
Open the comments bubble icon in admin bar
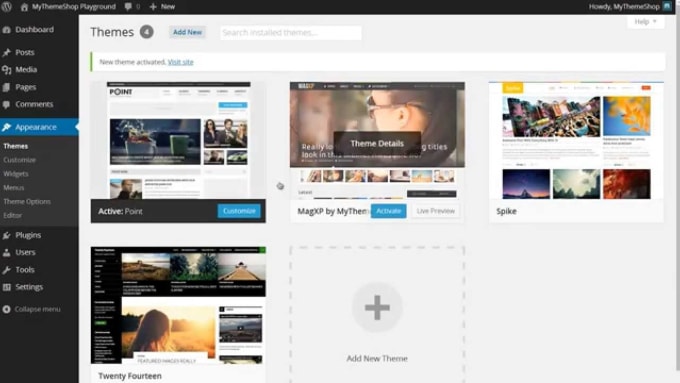click(x=128, y=7)
